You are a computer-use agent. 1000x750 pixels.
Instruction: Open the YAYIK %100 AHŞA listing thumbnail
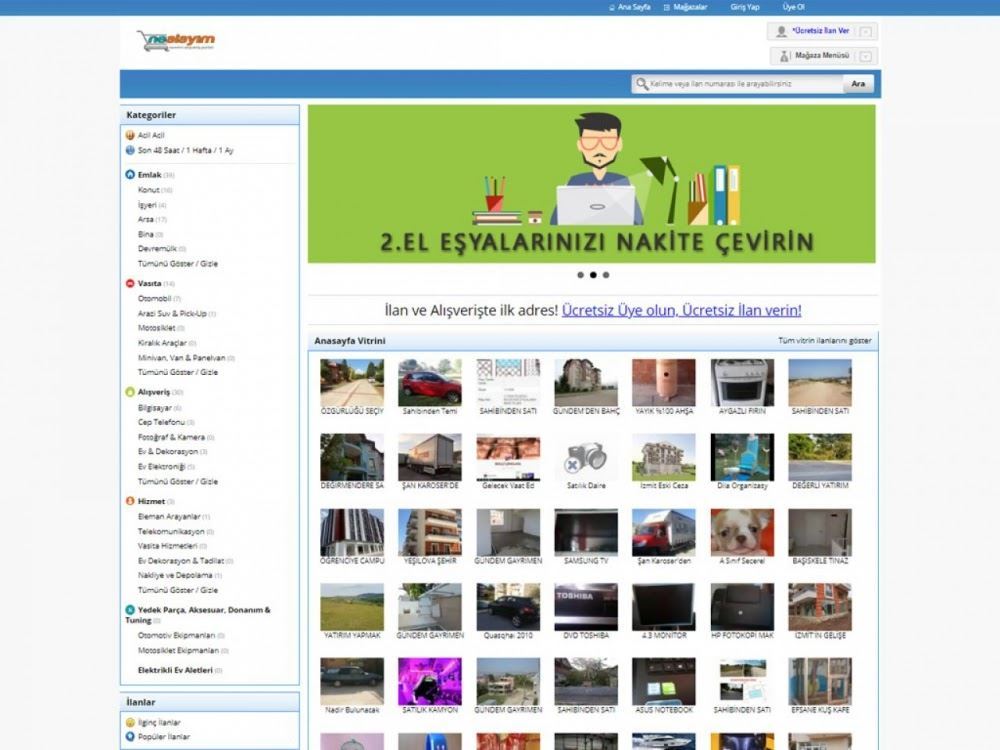(x=664, y=383)
